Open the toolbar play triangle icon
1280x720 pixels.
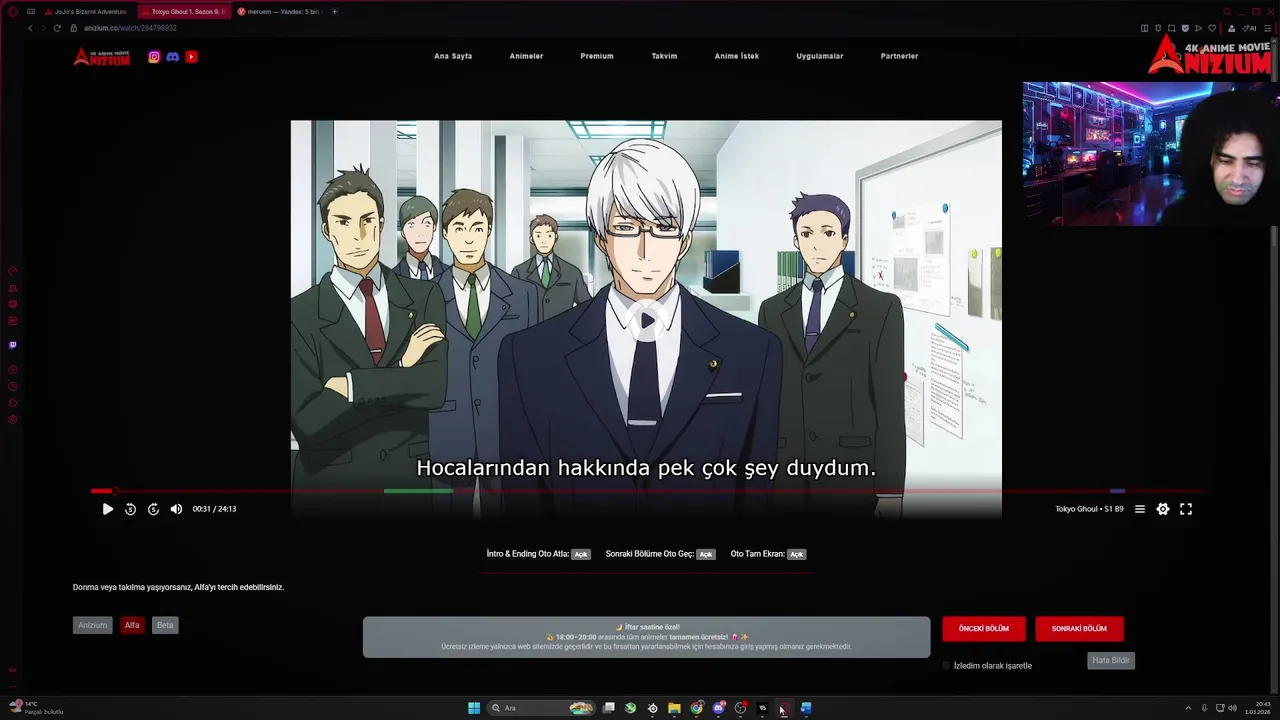pyautogui.click(x=1199, y=28)
